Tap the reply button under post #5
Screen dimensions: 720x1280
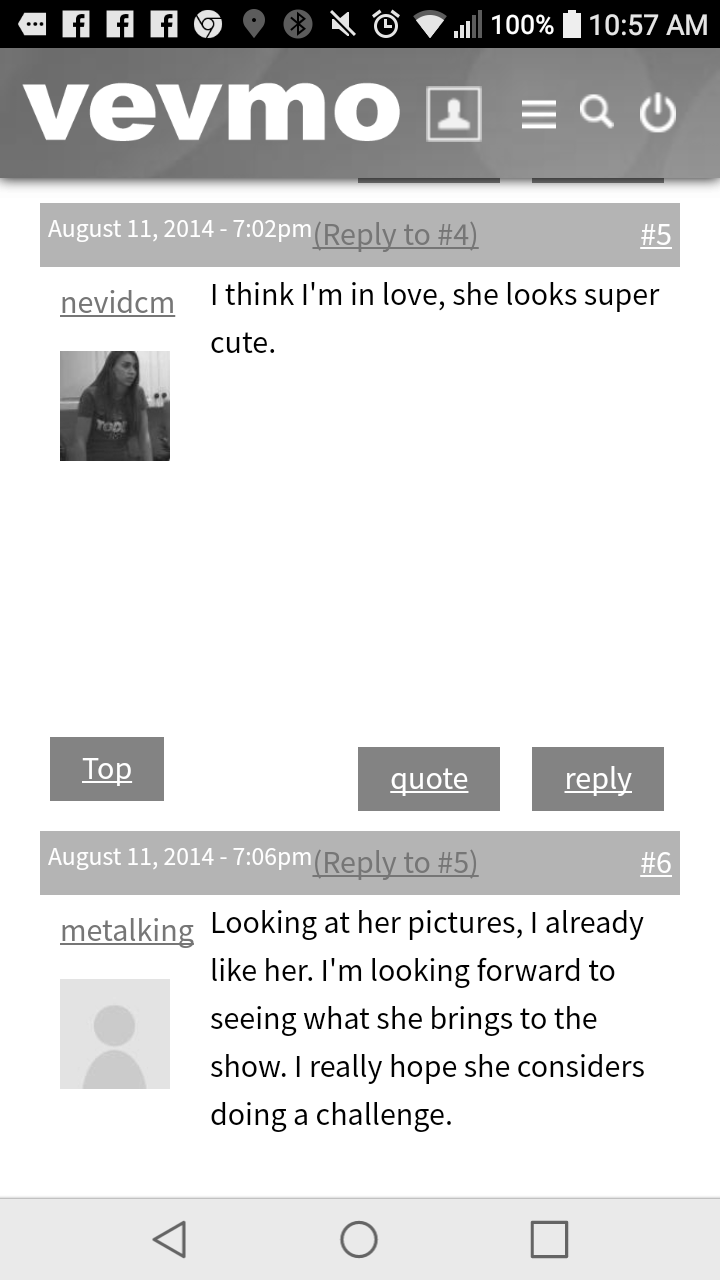(x=598, y=779)
